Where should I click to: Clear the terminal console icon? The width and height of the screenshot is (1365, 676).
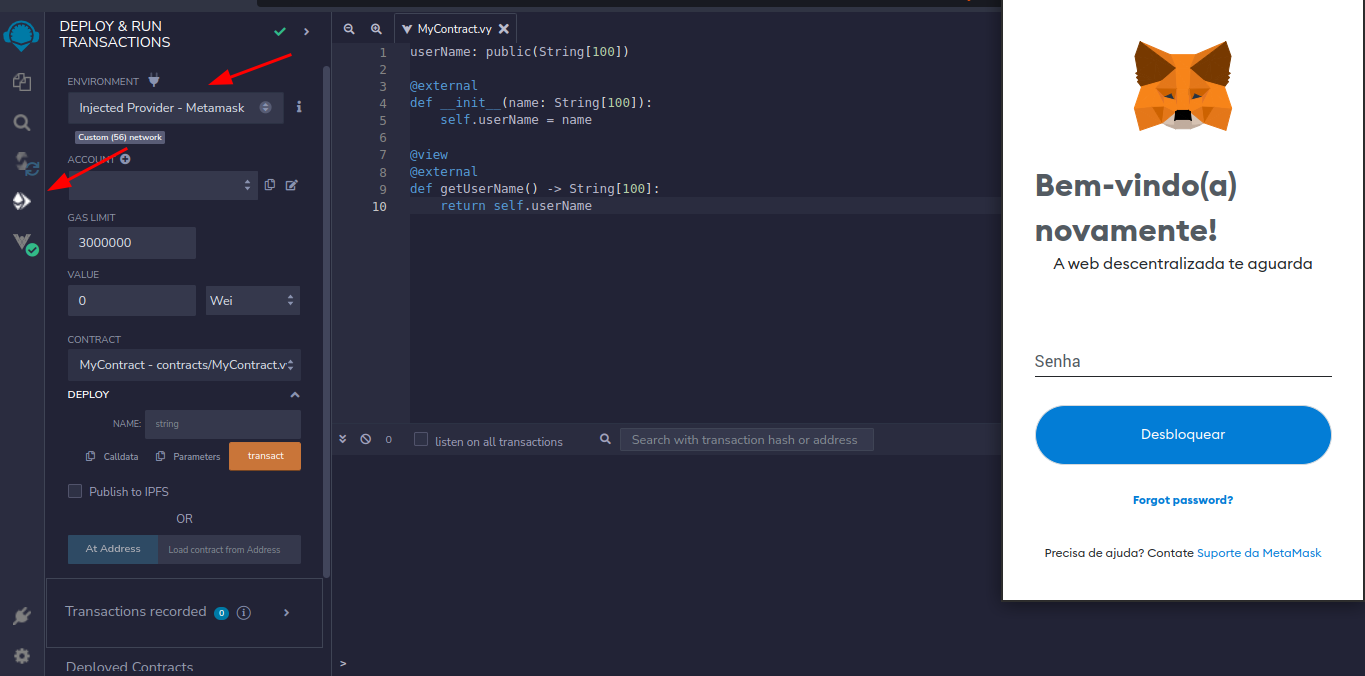[x=366, y=439]
